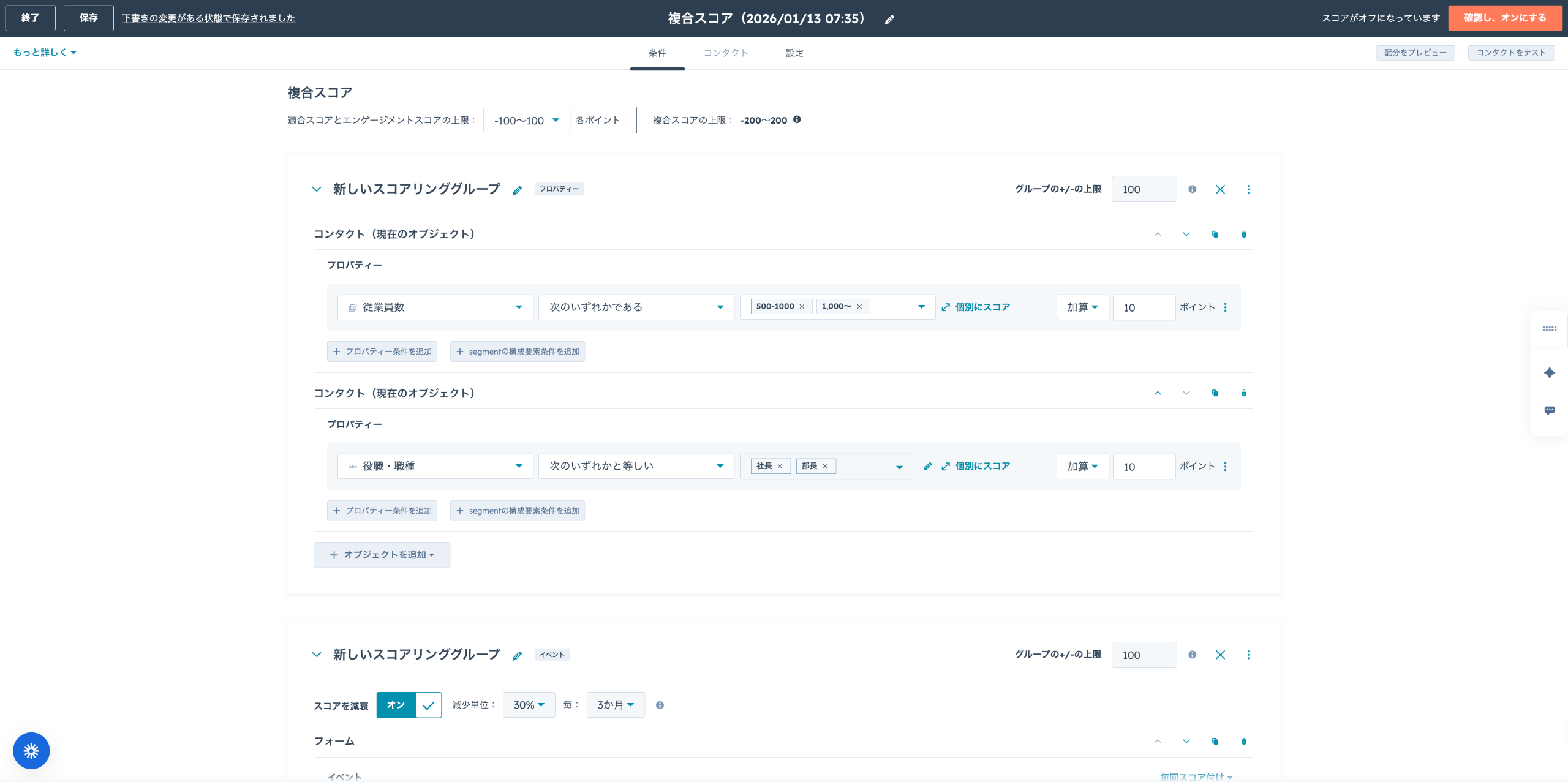This screenshot has width=1568, height=782.
Task: Open -100〜100 score limit dropdown
Action: pyautogui.click(x=526, y=121)
